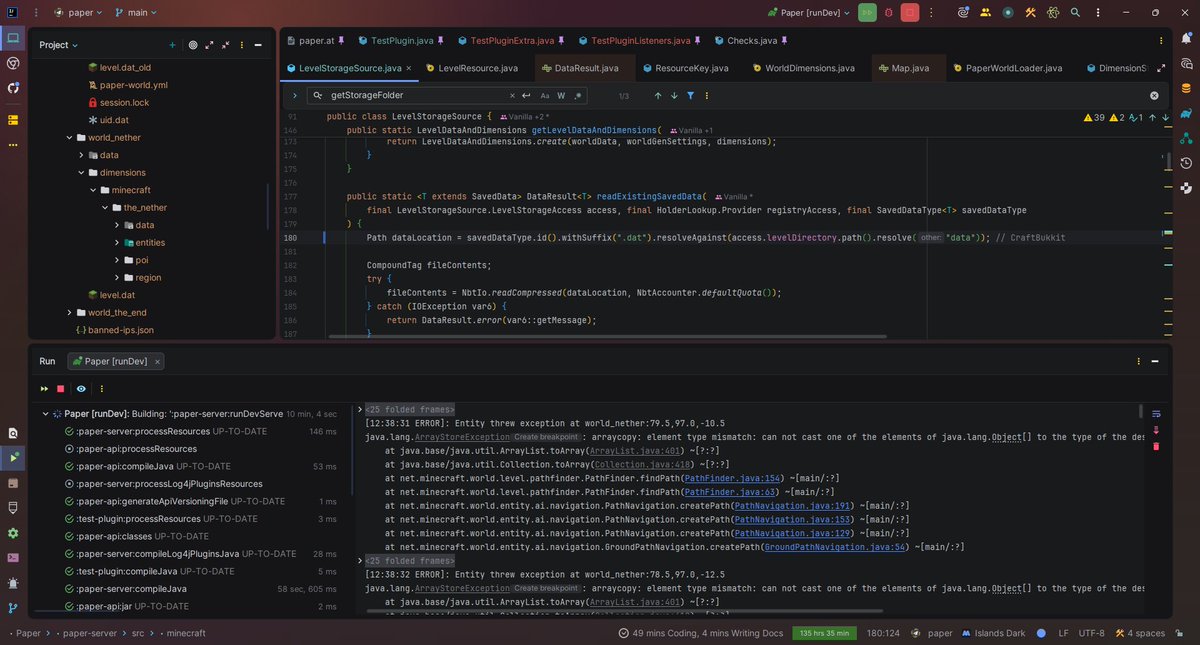Toggle soft-wrap in Run console gutter
1200x645 pixels.
(x=1157, y=413)
